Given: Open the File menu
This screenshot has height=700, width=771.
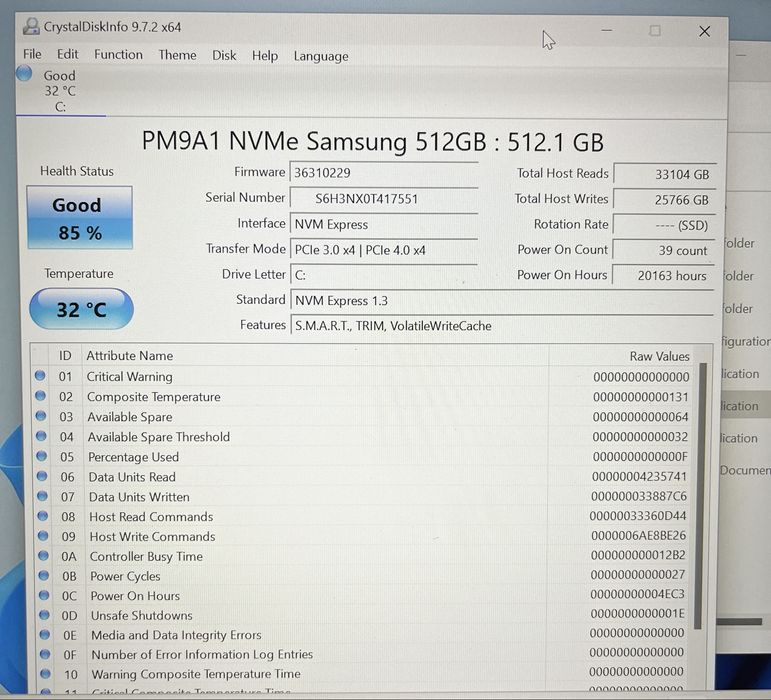Looking at the screenshot, I should point(32,54).
